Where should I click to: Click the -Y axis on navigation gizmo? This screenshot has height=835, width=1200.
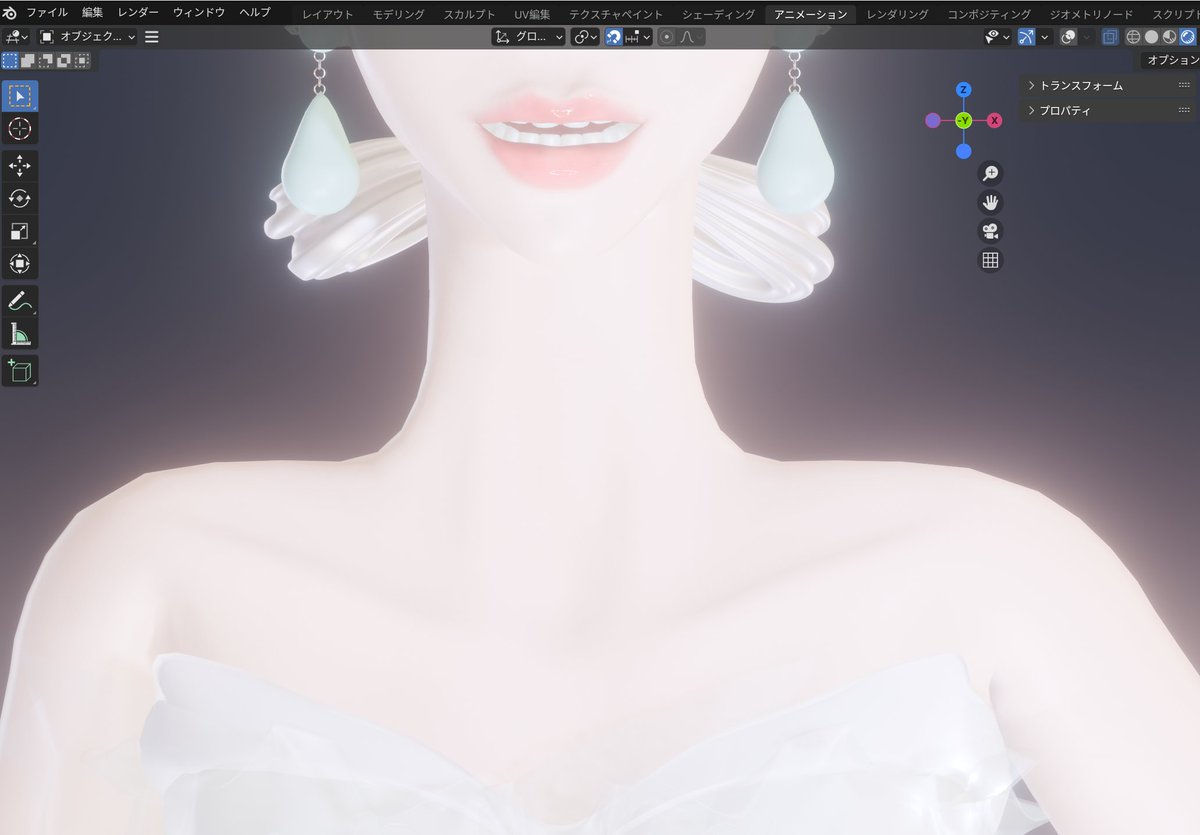963,120
